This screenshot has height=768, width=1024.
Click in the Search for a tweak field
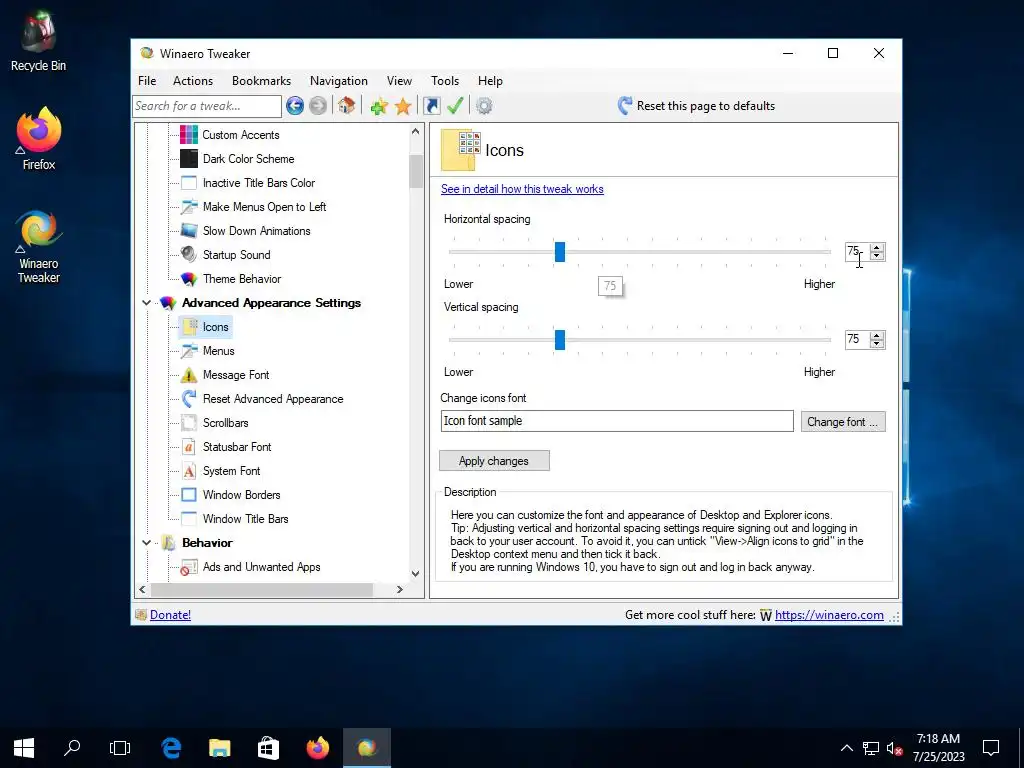click(x=207, y=106)
